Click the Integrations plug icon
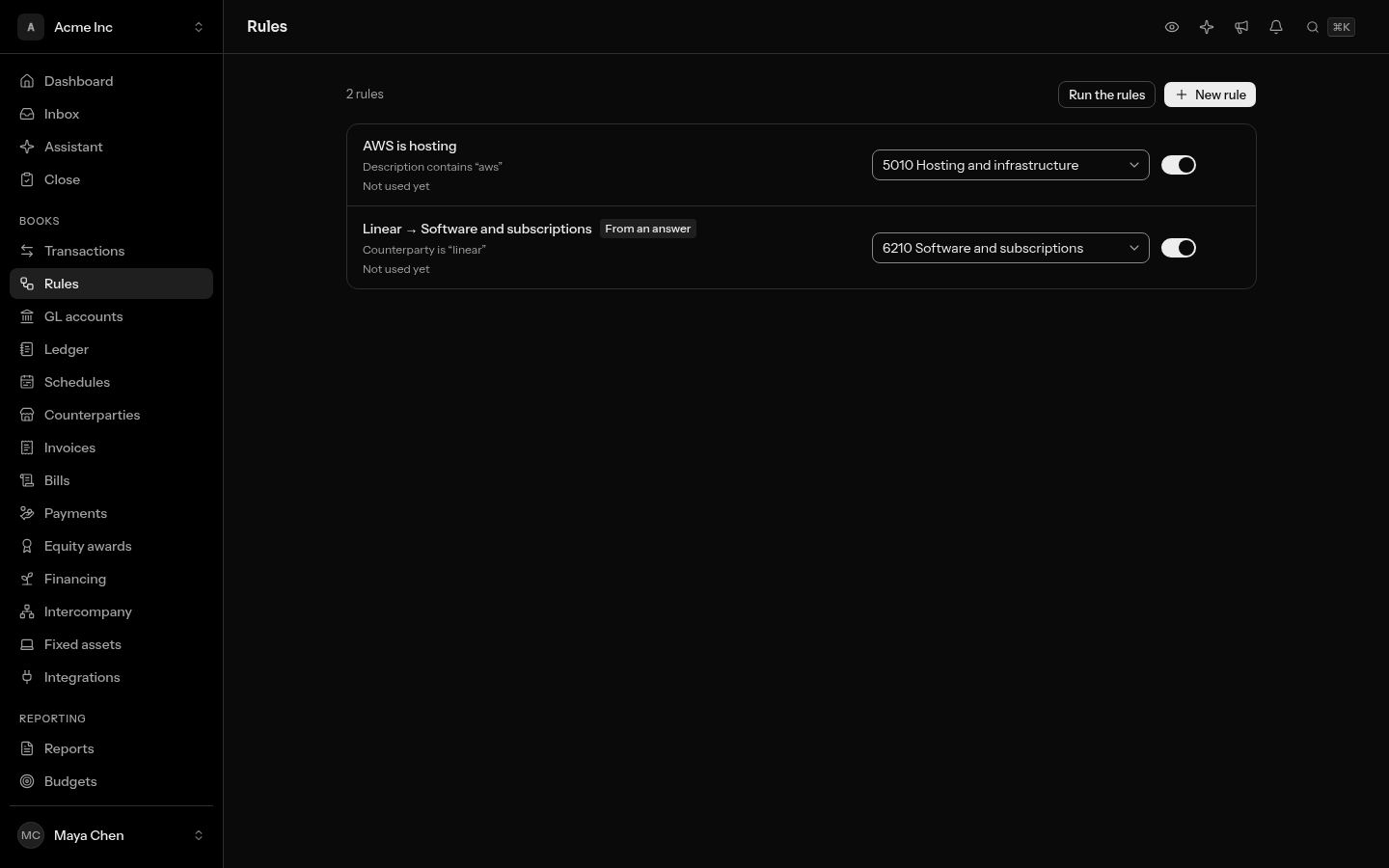The image size is (1389, 868). pos(27,677)
